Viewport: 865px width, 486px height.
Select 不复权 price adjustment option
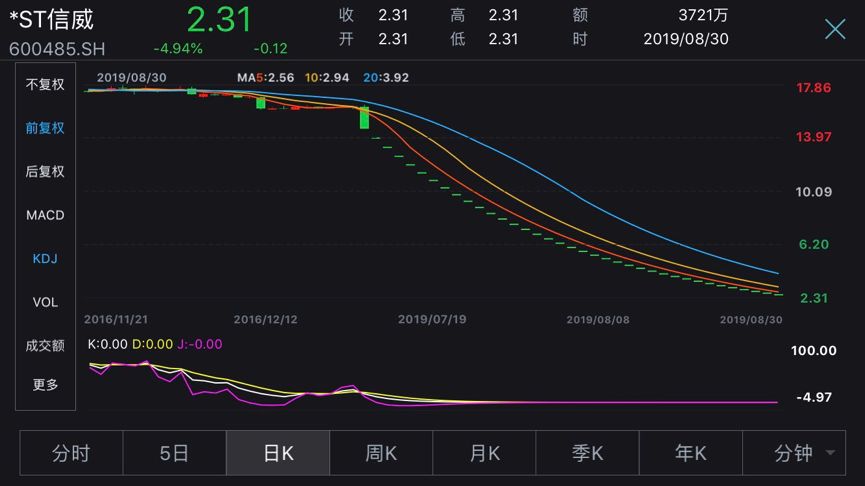45,84
